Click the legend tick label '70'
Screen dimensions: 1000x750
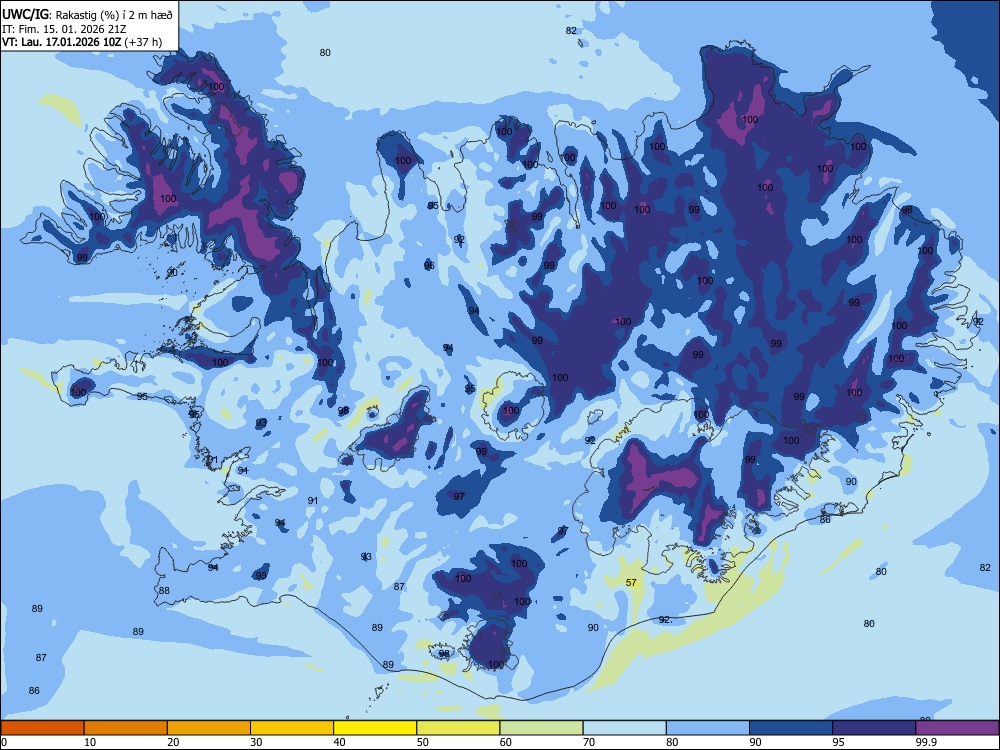click(x=589, y=742)
